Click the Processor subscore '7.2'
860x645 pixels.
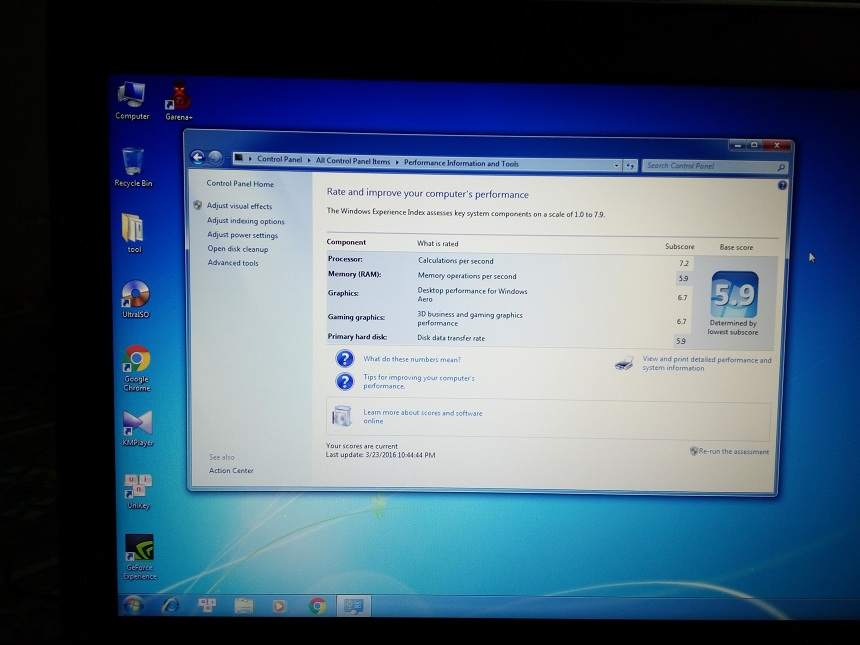[683, 263]
